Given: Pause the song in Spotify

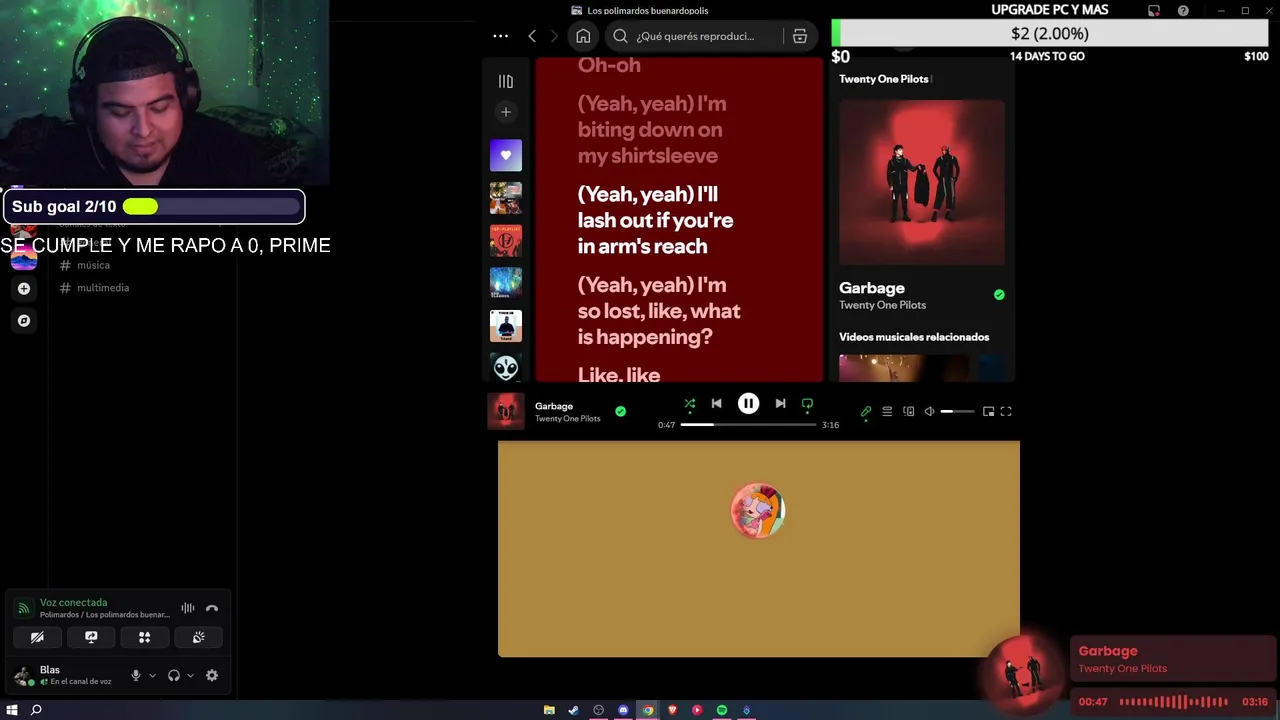Looking at the screenshot, I should [x=748, y=403].
